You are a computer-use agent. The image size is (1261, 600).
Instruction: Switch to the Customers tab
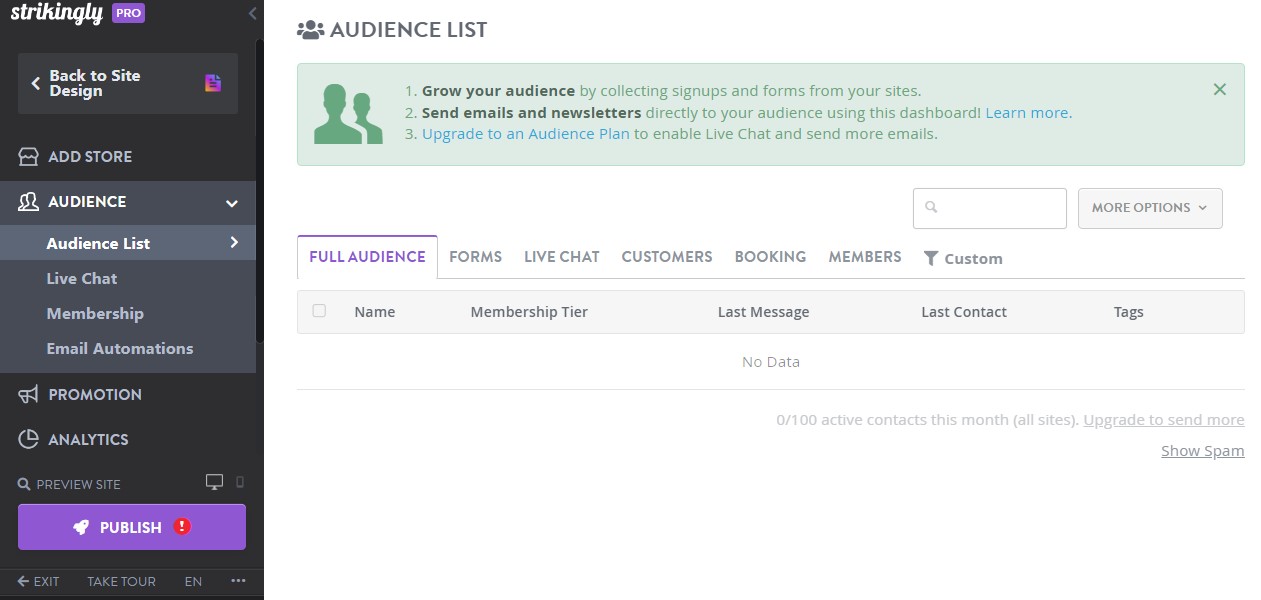click(x=666, y=256)
